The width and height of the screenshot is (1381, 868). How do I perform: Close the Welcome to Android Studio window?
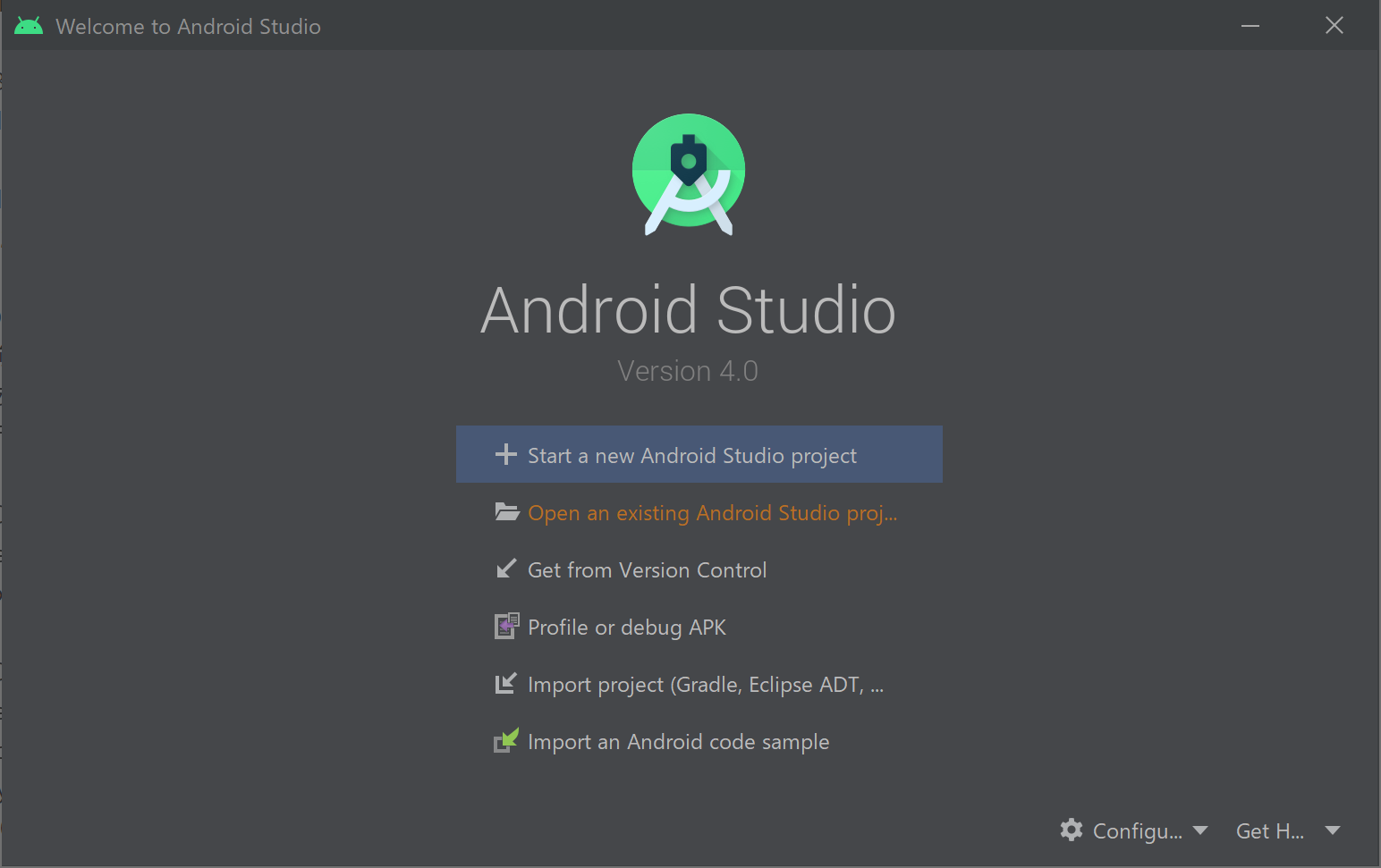click(x=1334, y=26)
